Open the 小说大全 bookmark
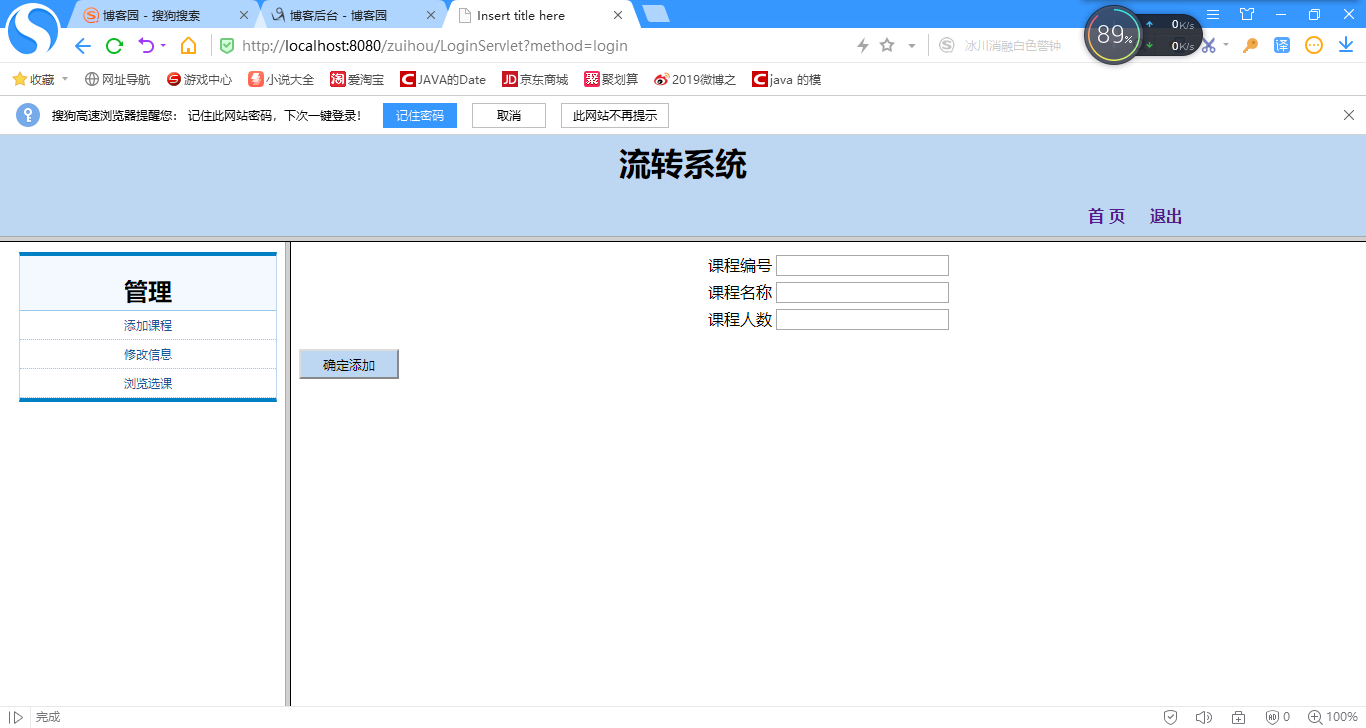The image size is (1366, 728). pyautogui.click(x=281, y=79)
